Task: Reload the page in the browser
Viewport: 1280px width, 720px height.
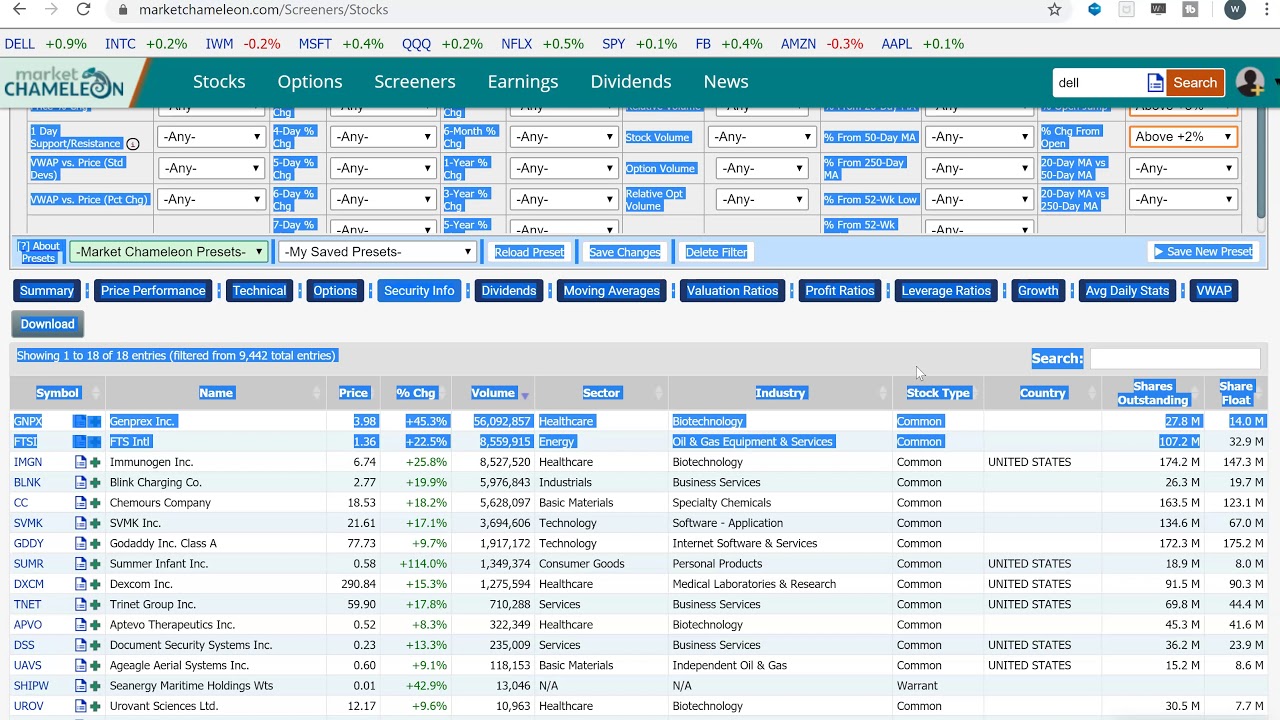Action: coord(84,10)
